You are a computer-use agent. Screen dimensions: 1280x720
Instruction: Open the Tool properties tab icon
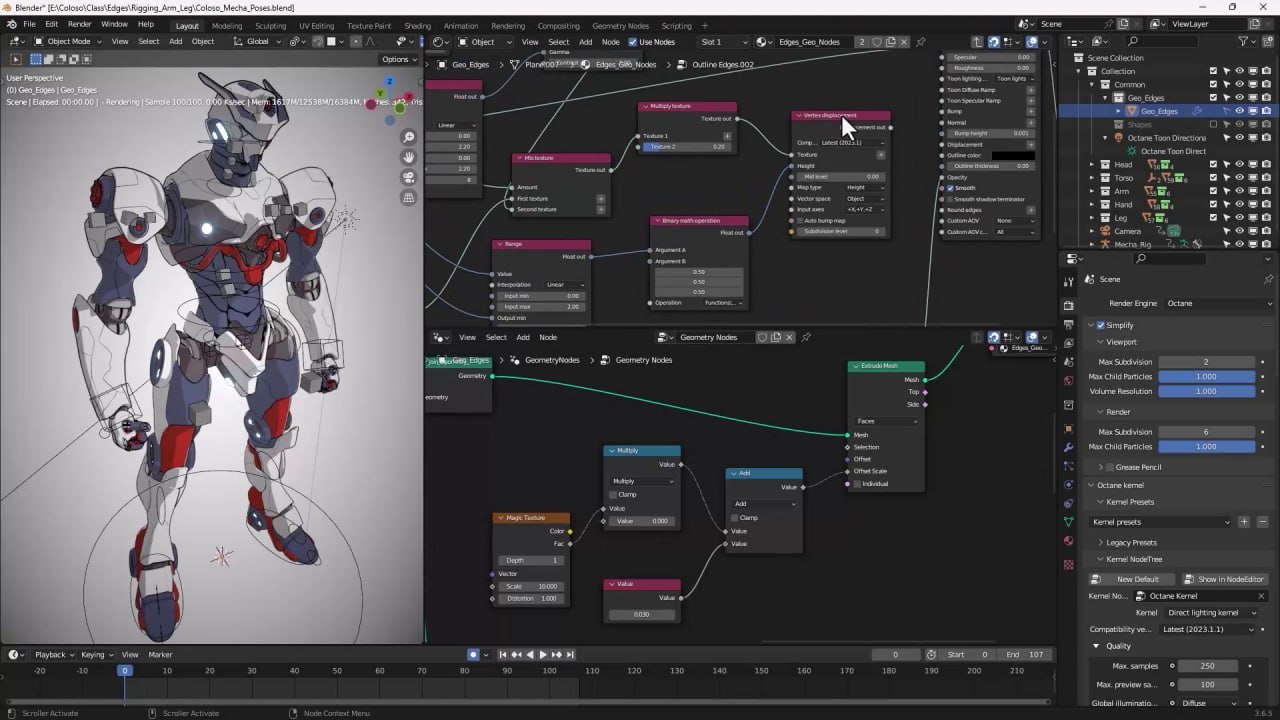[x=1069, y=282]
